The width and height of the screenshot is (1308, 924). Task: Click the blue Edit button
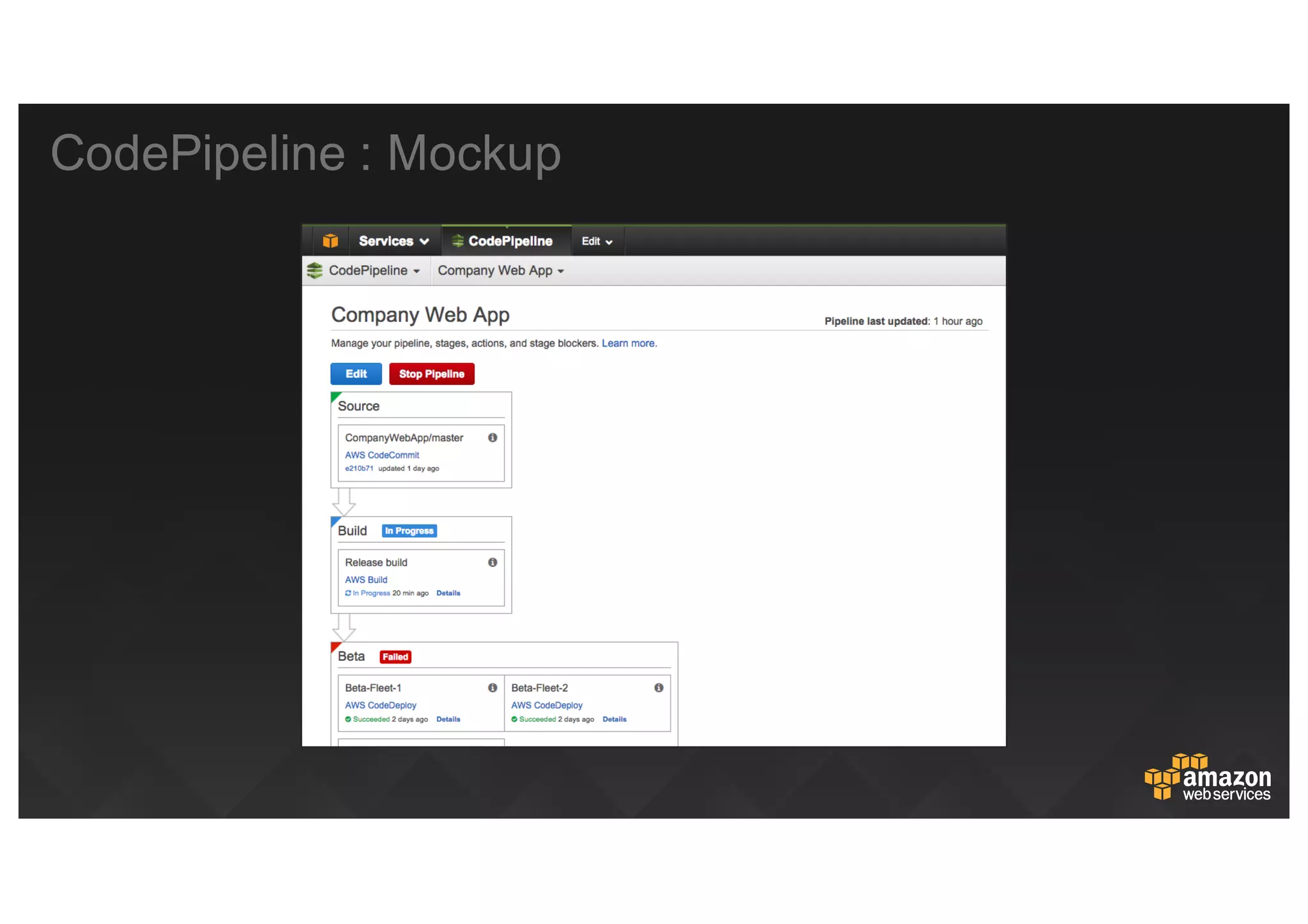pos(356,374)
